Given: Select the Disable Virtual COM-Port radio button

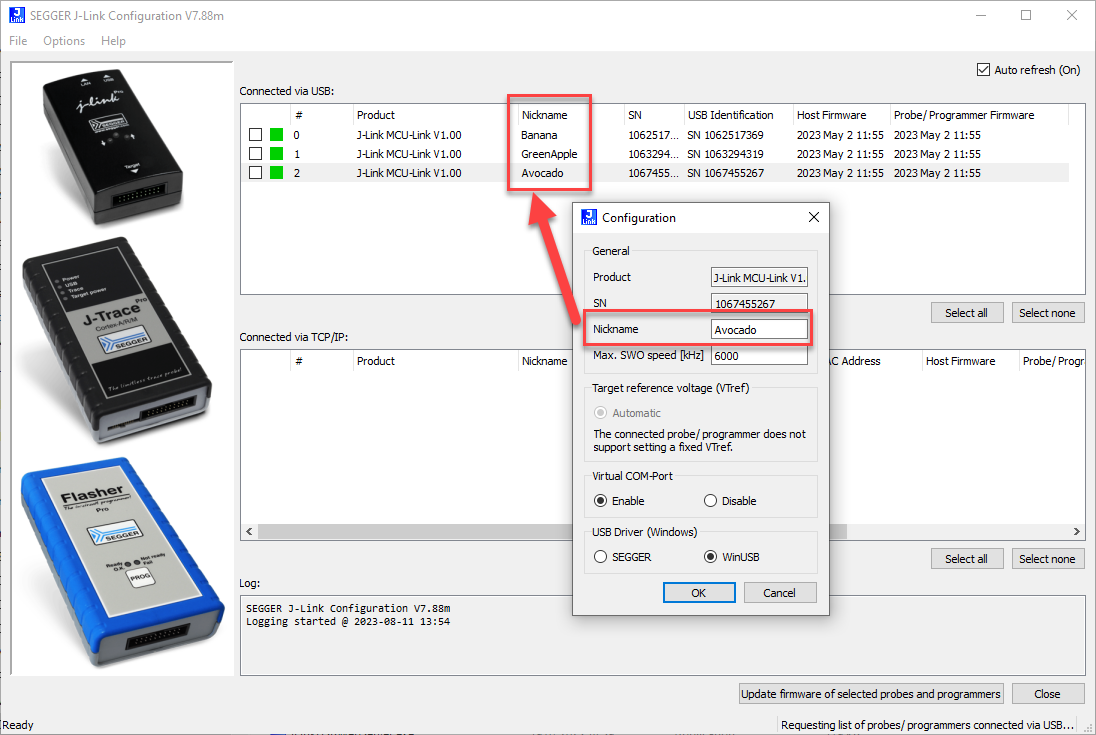Looking at the screenshot, I should pos(711,501).
